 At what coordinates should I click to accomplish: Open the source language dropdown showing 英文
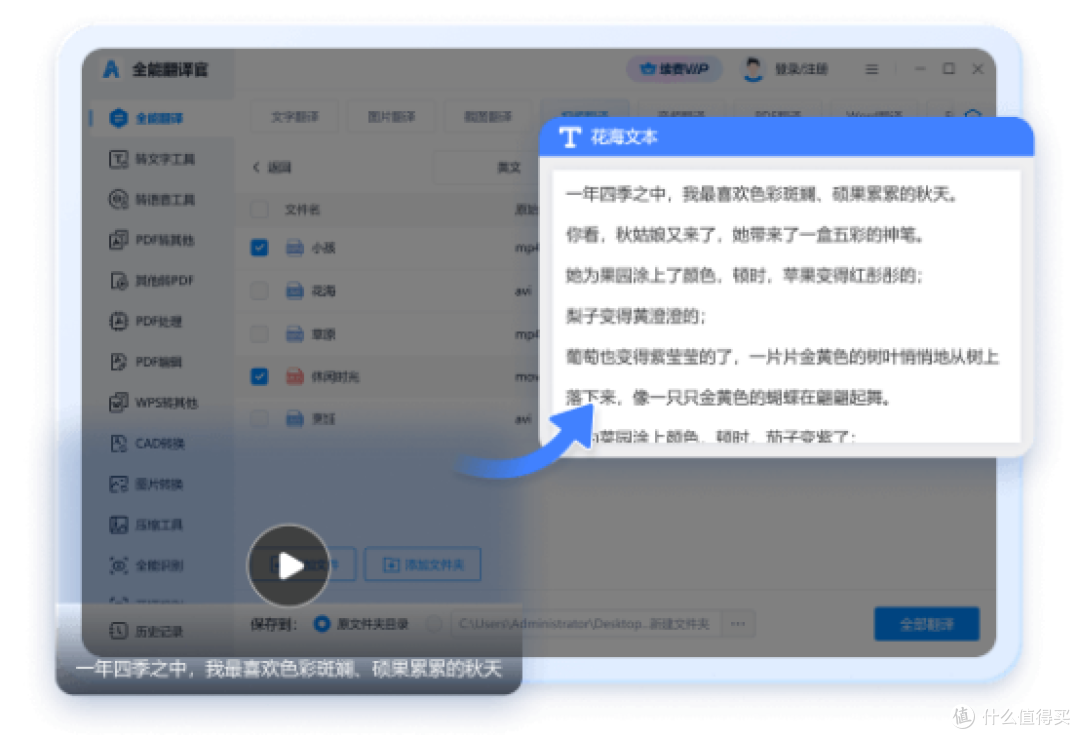[x=486, y=167]
